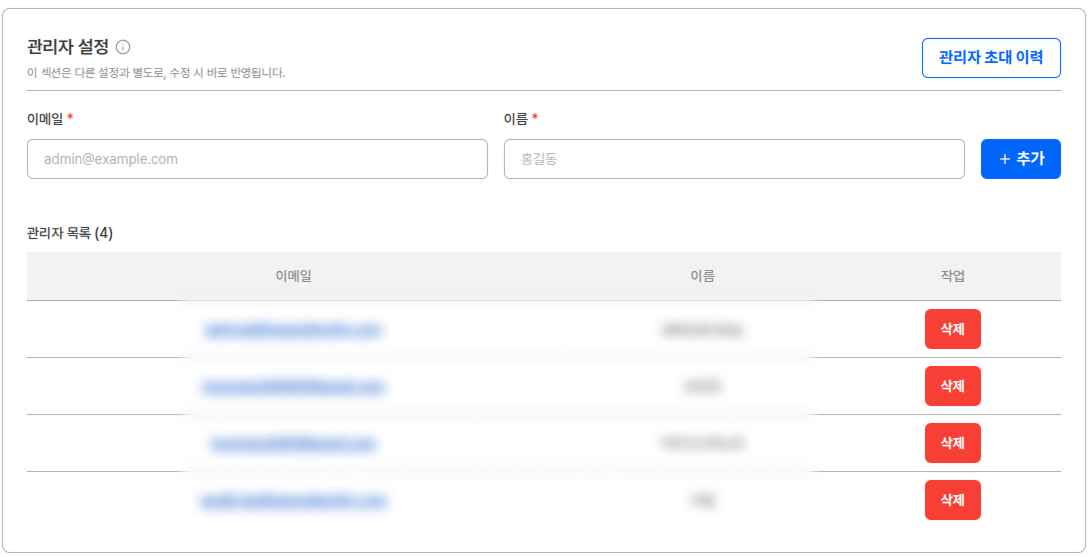Click the blue + 추가 button

(x=1020, y=159)
